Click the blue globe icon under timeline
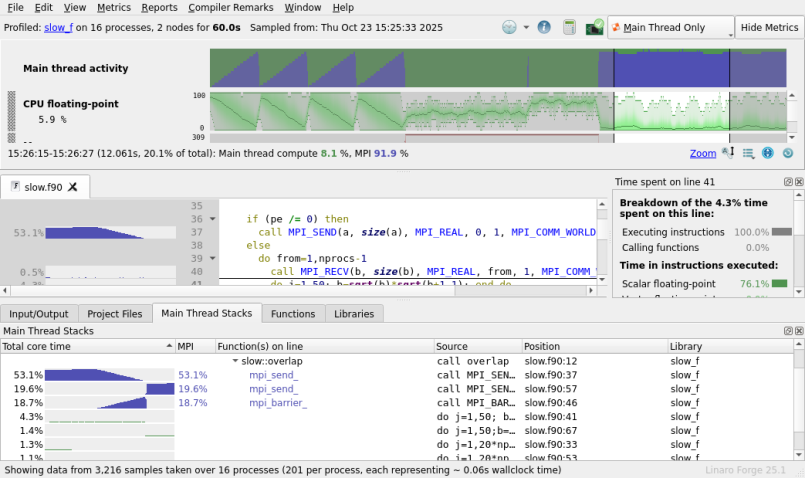The image size is (805, 478). tap(768, 153)
